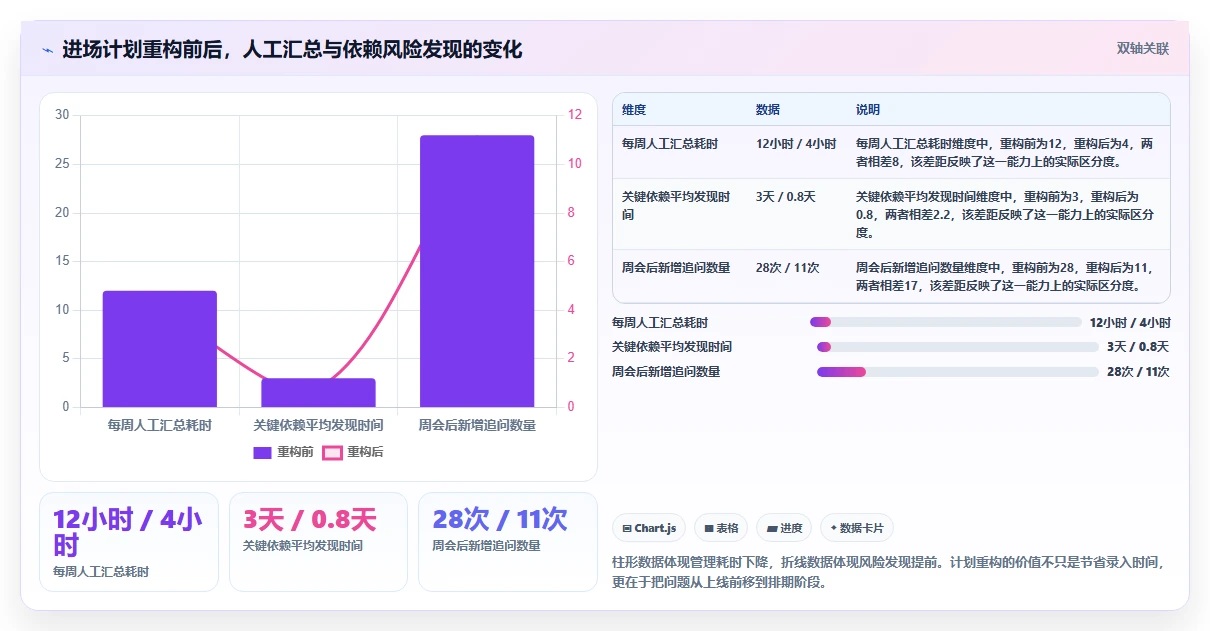Toggle the 重构后 legend entry
This screenshot has width=1210, height=631.
click(x=353, y=452)
